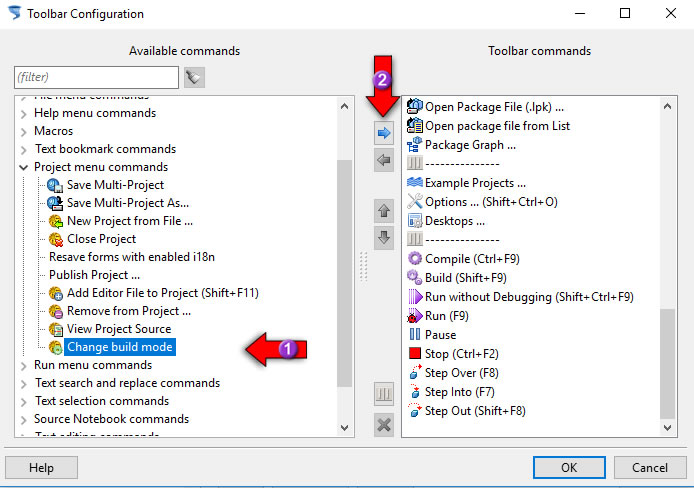Screen dimensions: 694x488
Task: Click inside the filter input field
Action: pos(96,77)
